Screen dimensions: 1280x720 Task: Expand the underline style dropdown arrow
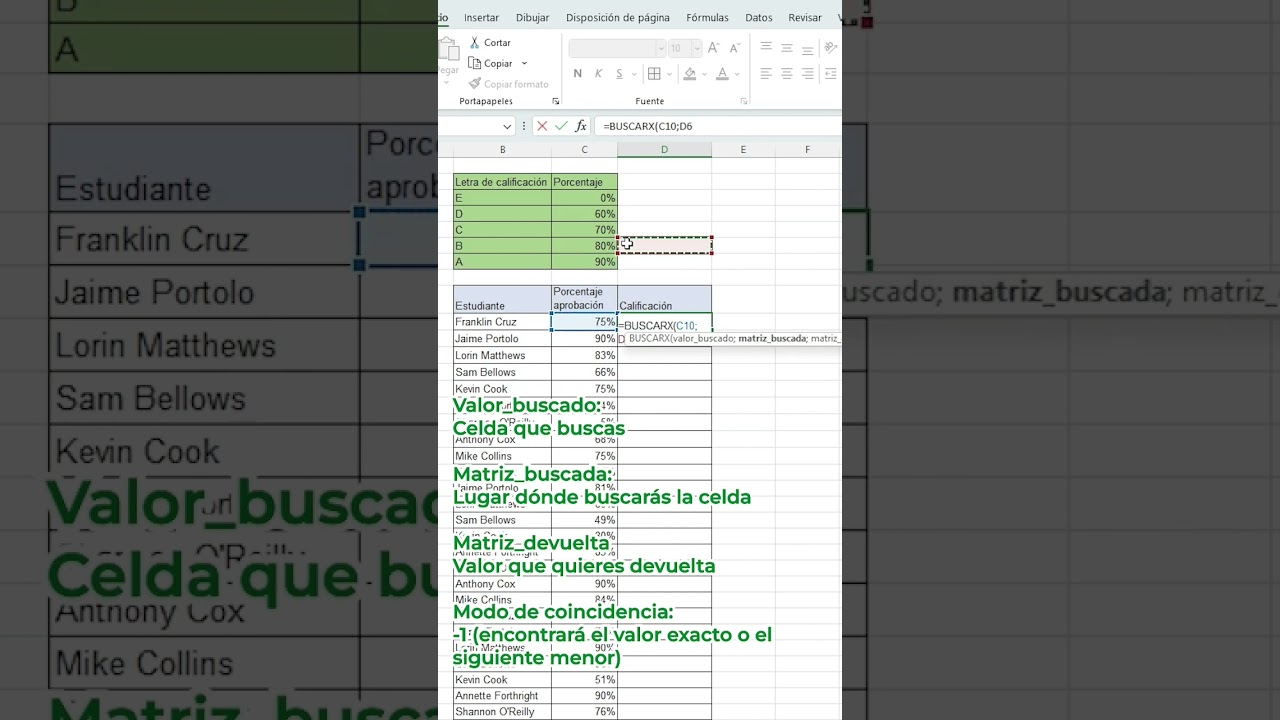pos(634,74)
